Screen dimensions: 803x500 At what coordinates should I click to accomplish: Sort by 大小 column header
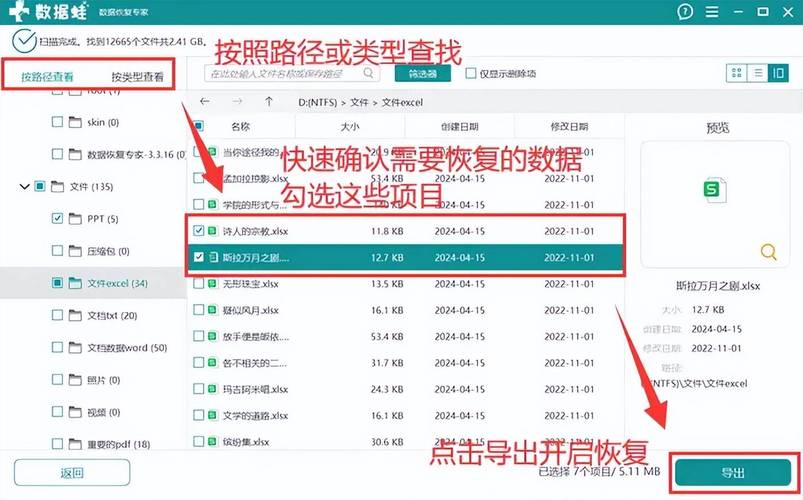point(350,127)
